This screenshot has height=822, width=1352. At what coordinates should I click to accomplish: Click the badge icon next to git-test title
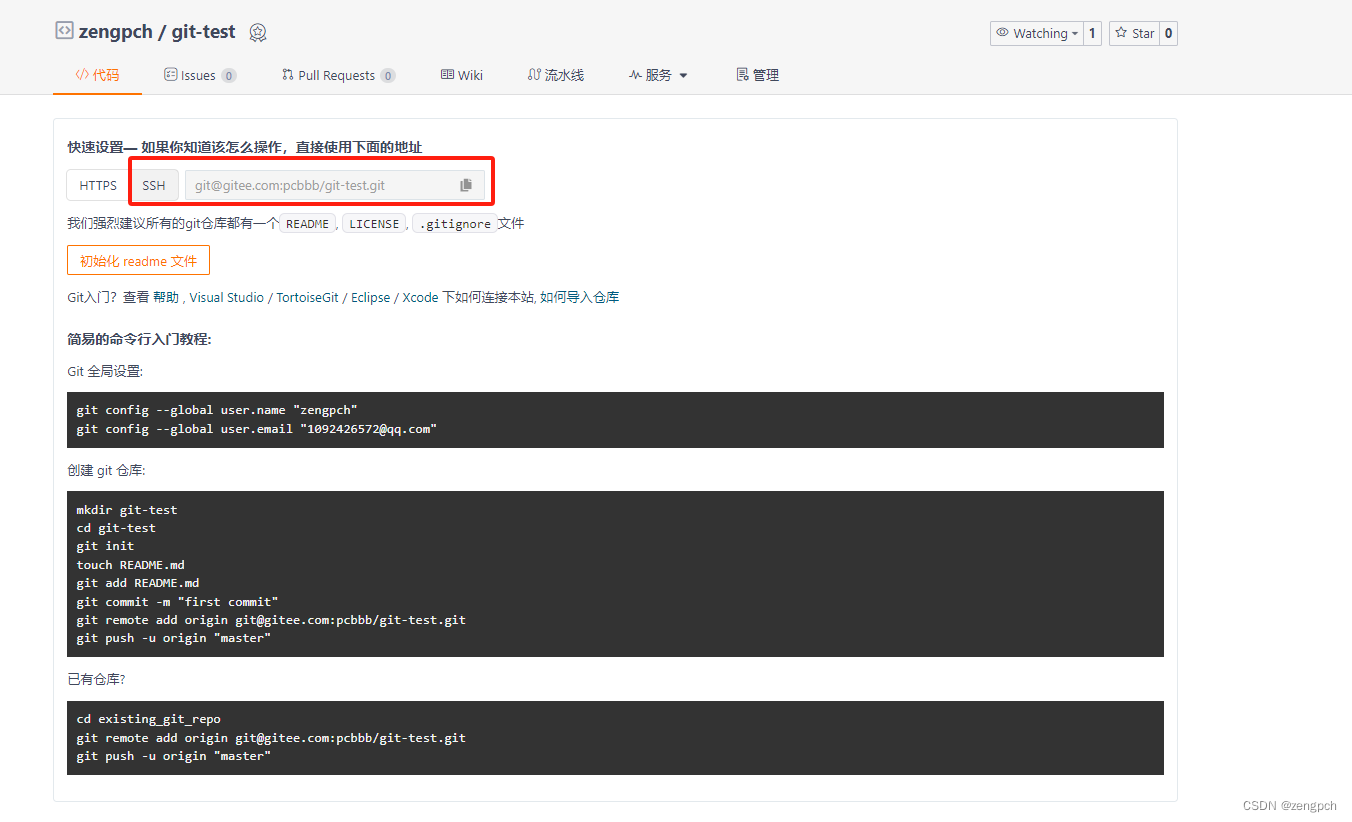[258, 33]
